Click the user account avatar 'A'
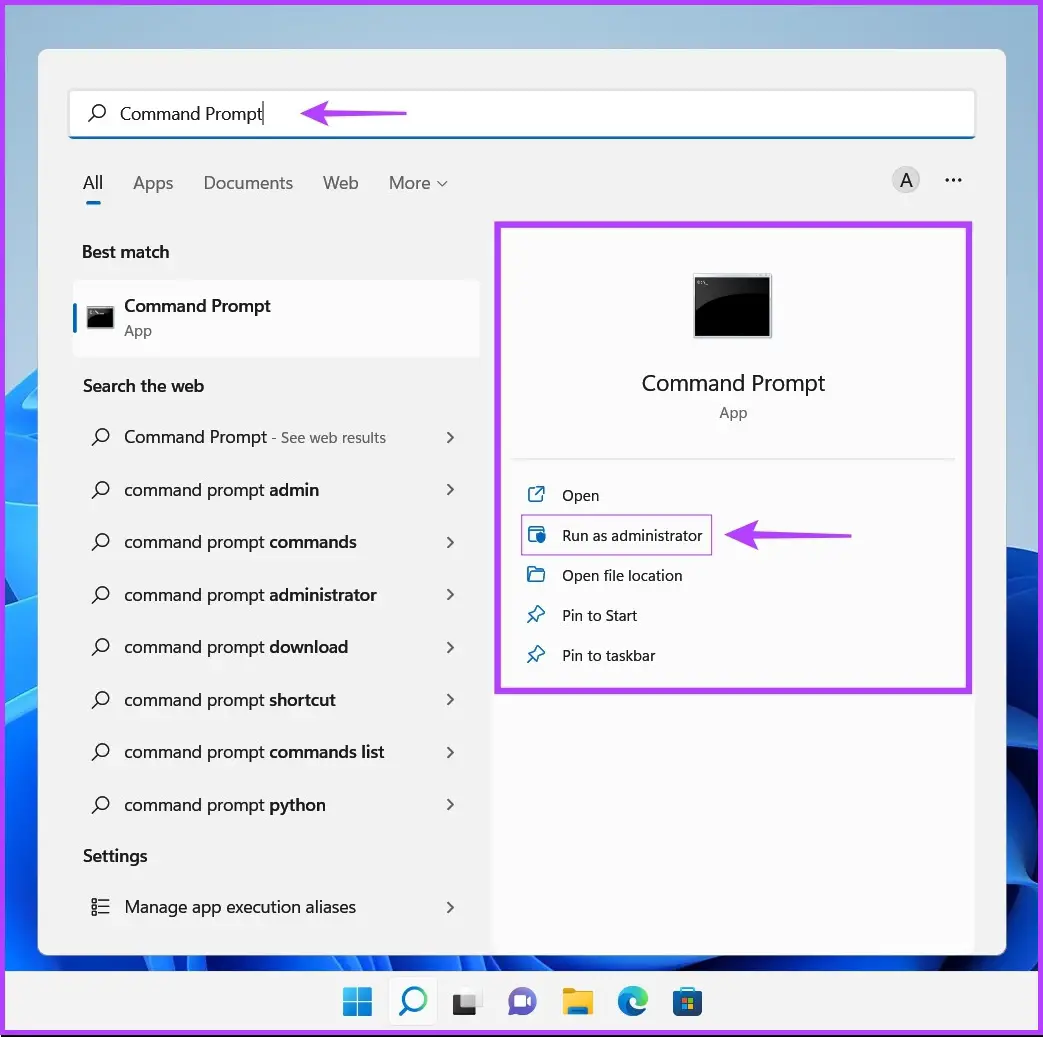 (x=906, y=180)
